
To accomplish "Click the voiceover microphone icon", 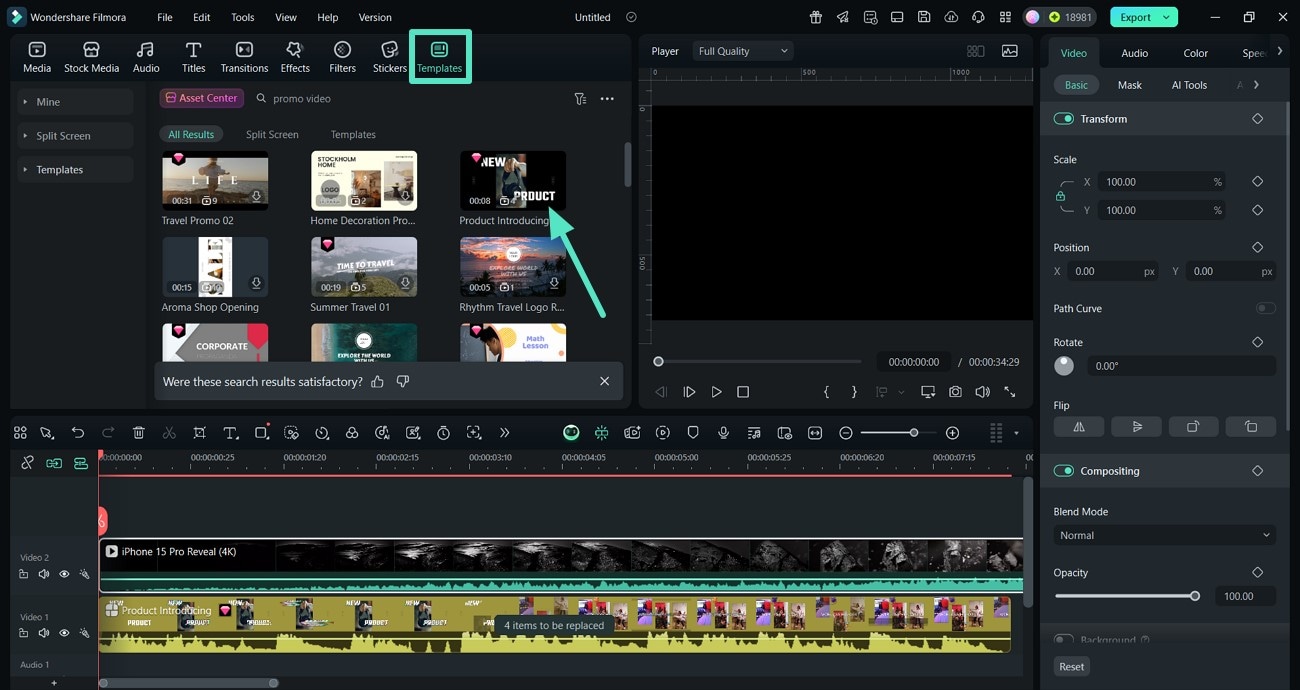I will click(x=723, y=433).
